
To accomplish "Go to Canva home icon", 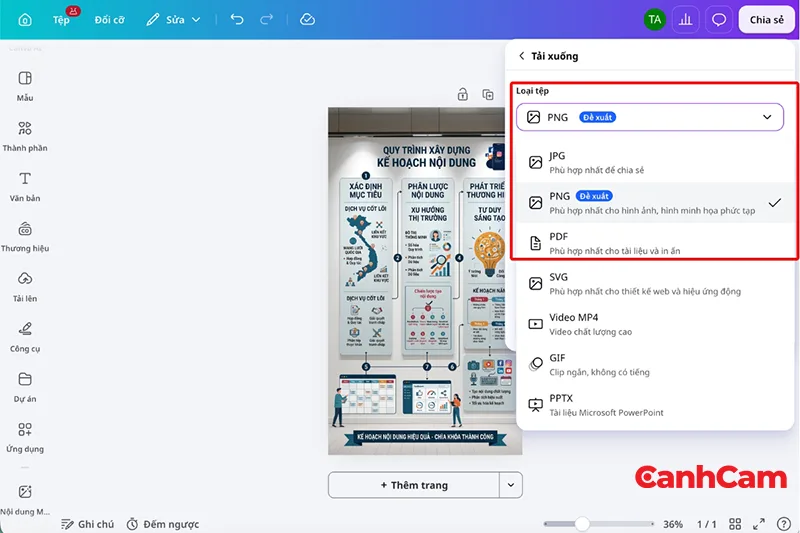I will 24,20.
